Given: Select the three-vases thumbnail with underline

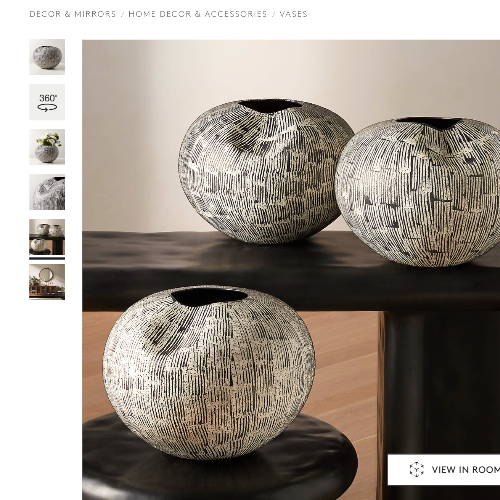Looking at the screenshot, I should [47, 237].
